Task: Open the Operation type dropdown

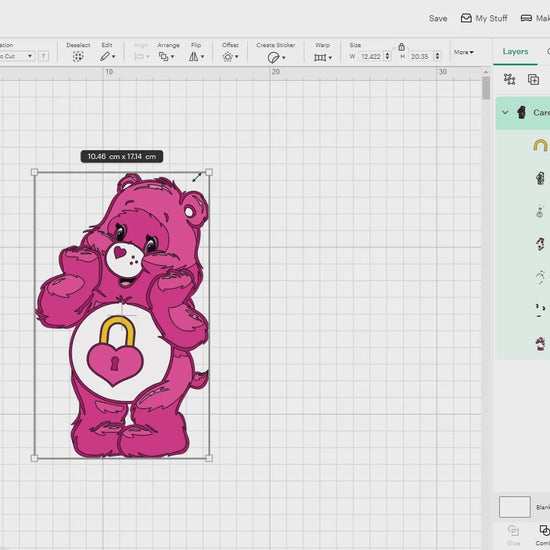Action: [16, 56]
